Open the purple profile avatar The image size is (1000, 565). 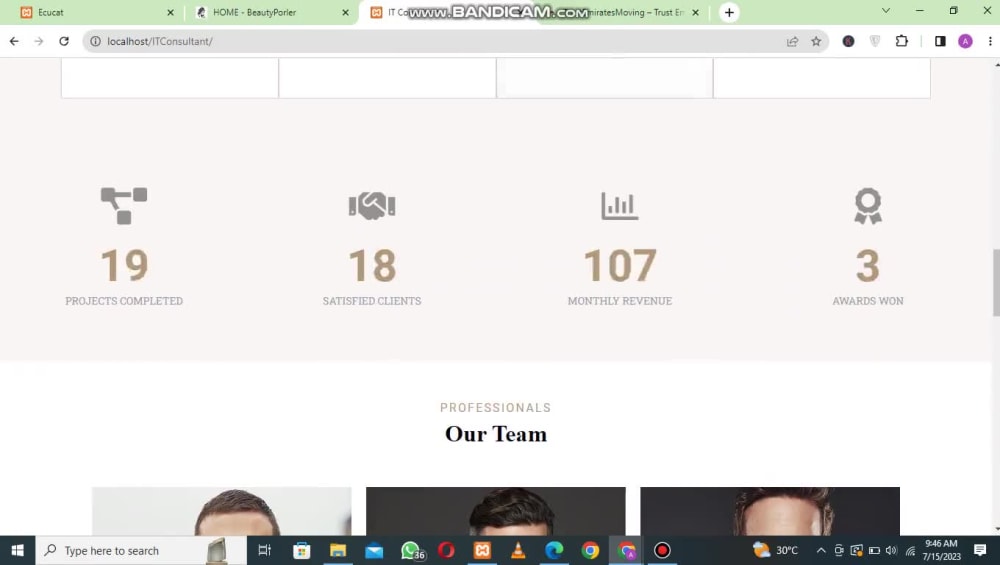[x=965, y=41]
